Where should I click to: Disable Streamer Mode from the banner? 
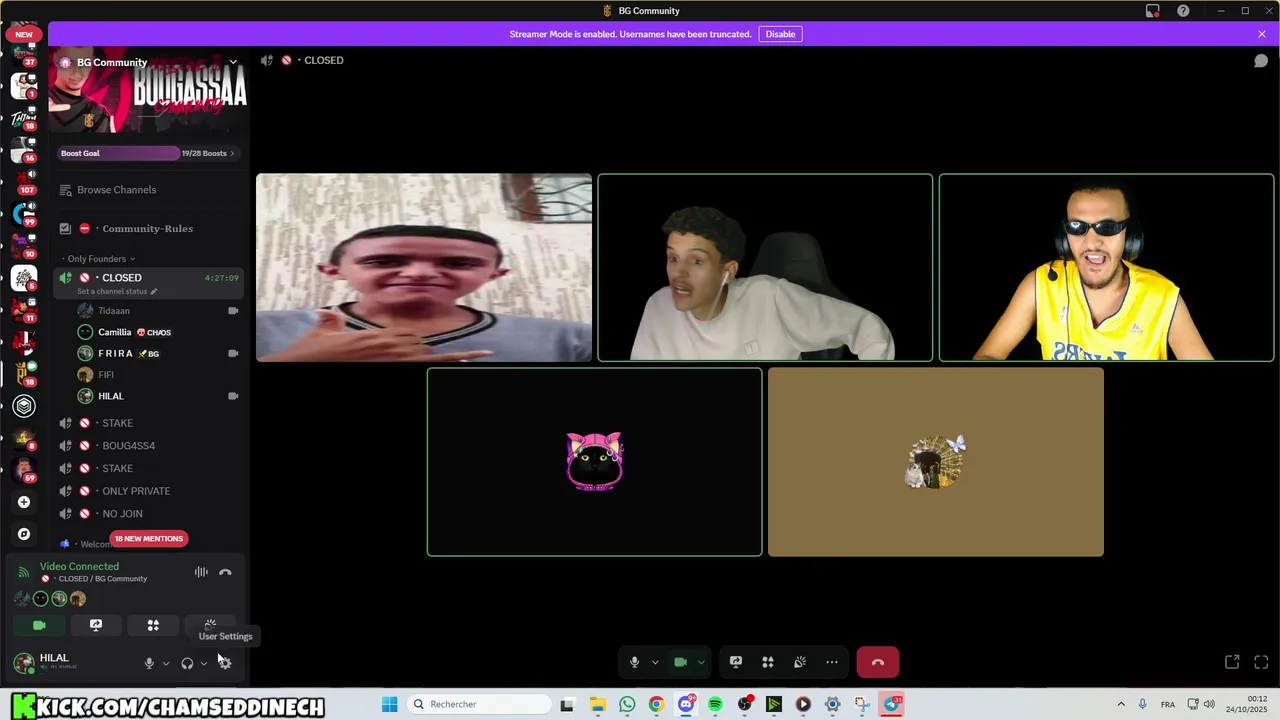coord(780,34)
